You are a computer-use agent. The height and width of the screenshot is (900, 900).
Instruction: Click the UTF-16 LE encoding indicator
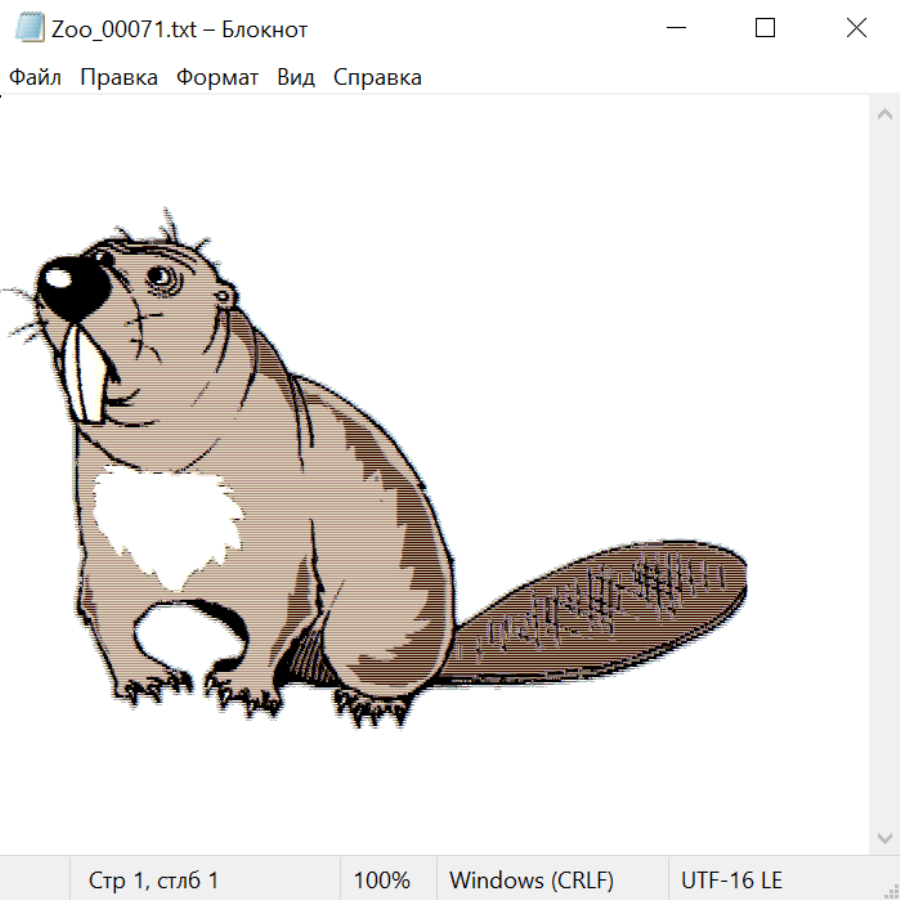731,881
